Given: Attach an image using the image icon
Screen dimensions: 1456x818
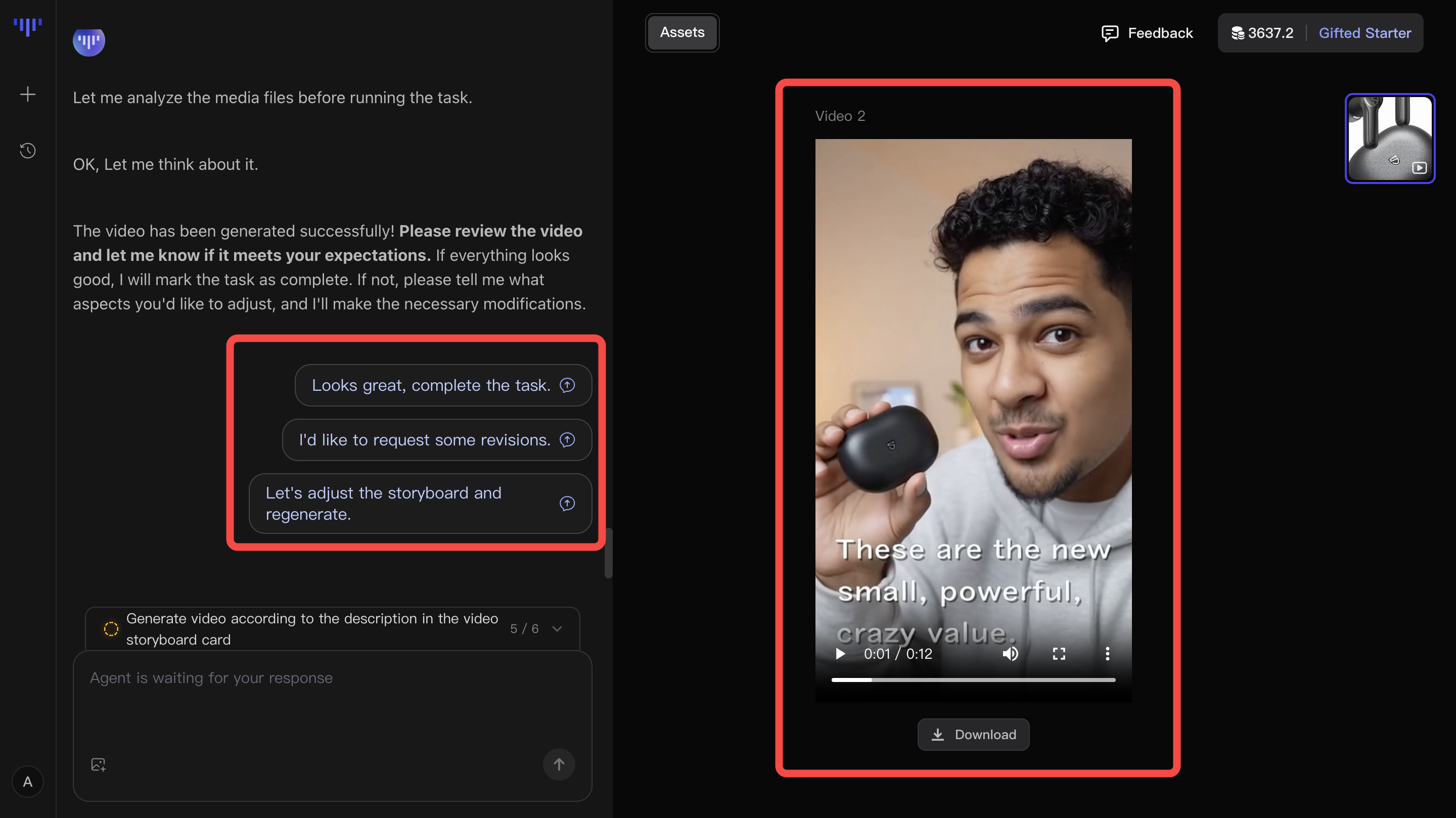Looking at the screenshot, I should (99, 764).
